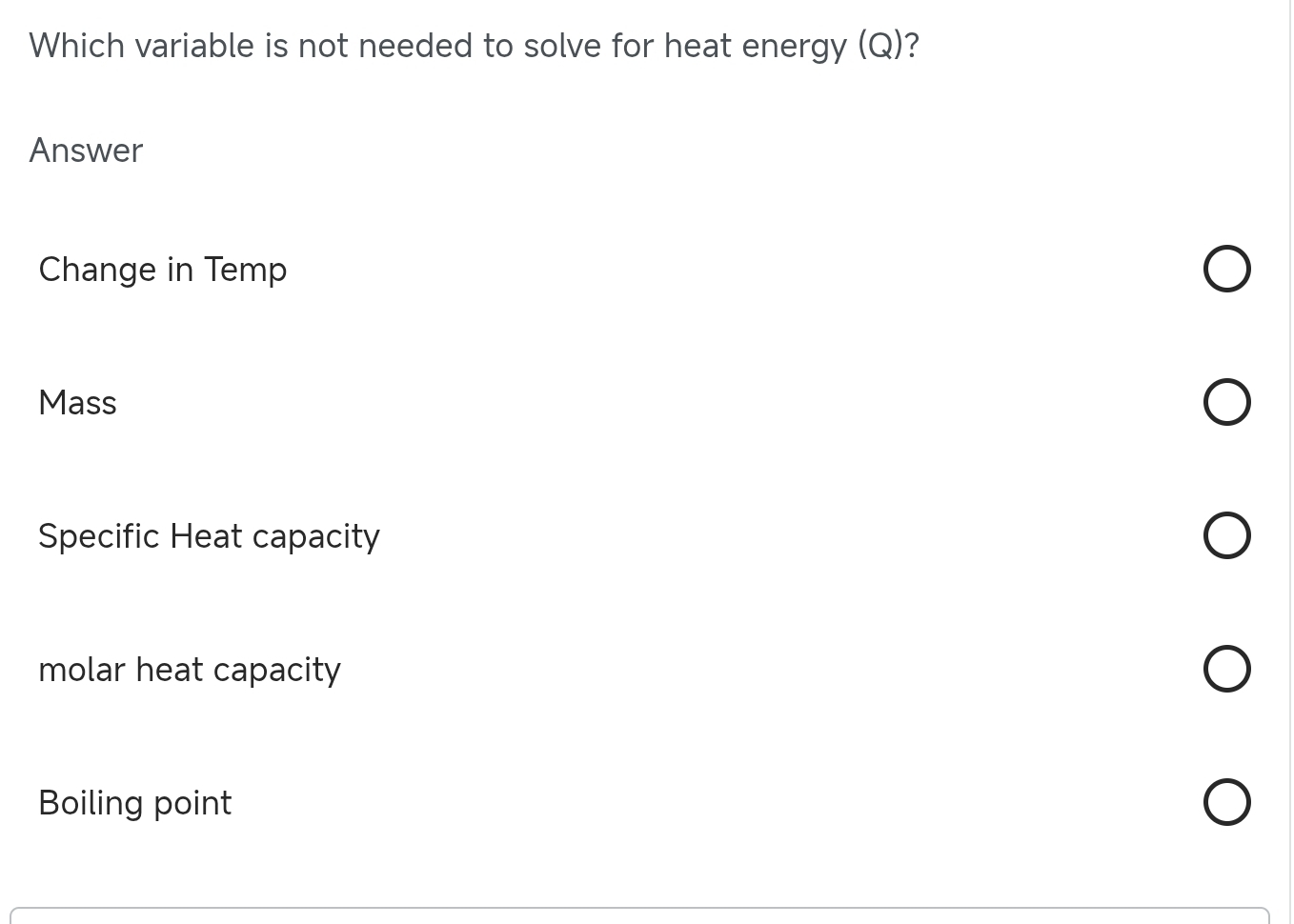The width and height of the screenshot is (1294, 924).
Task: Click the 'Answer' heading label
Action: pos(86,151)
